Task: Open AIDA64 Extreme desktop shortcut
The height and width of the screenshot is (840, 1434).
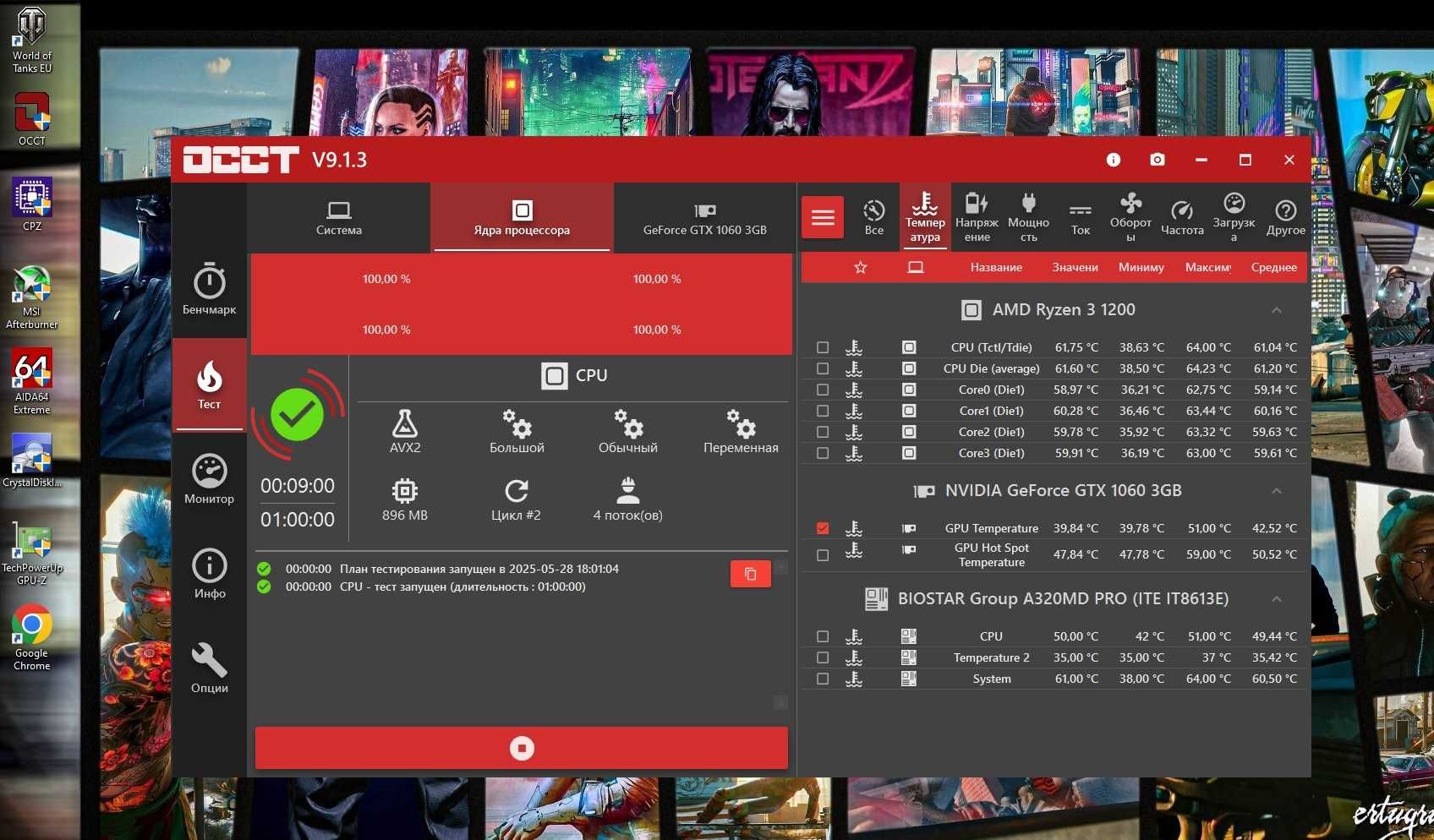Action: coord(32,381)
